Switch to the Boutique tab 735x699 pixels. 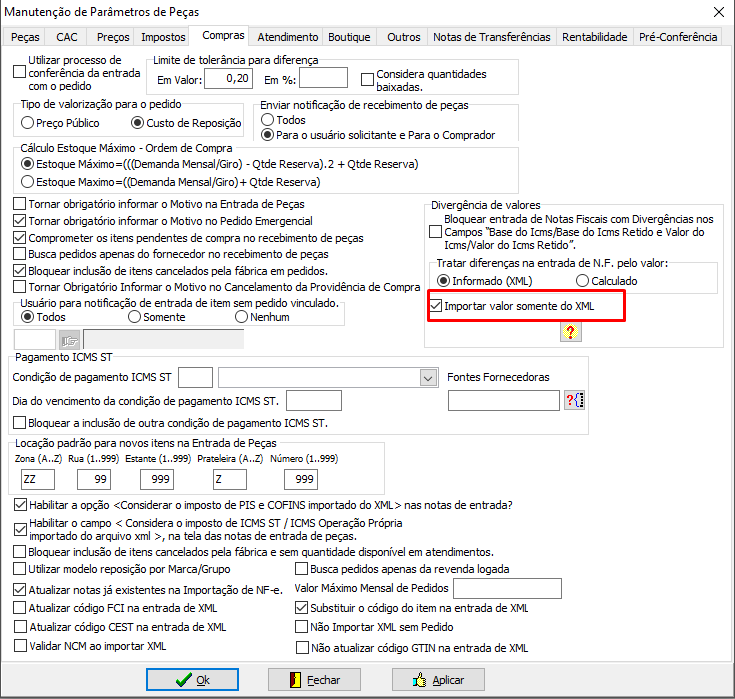tap(349, 37)
